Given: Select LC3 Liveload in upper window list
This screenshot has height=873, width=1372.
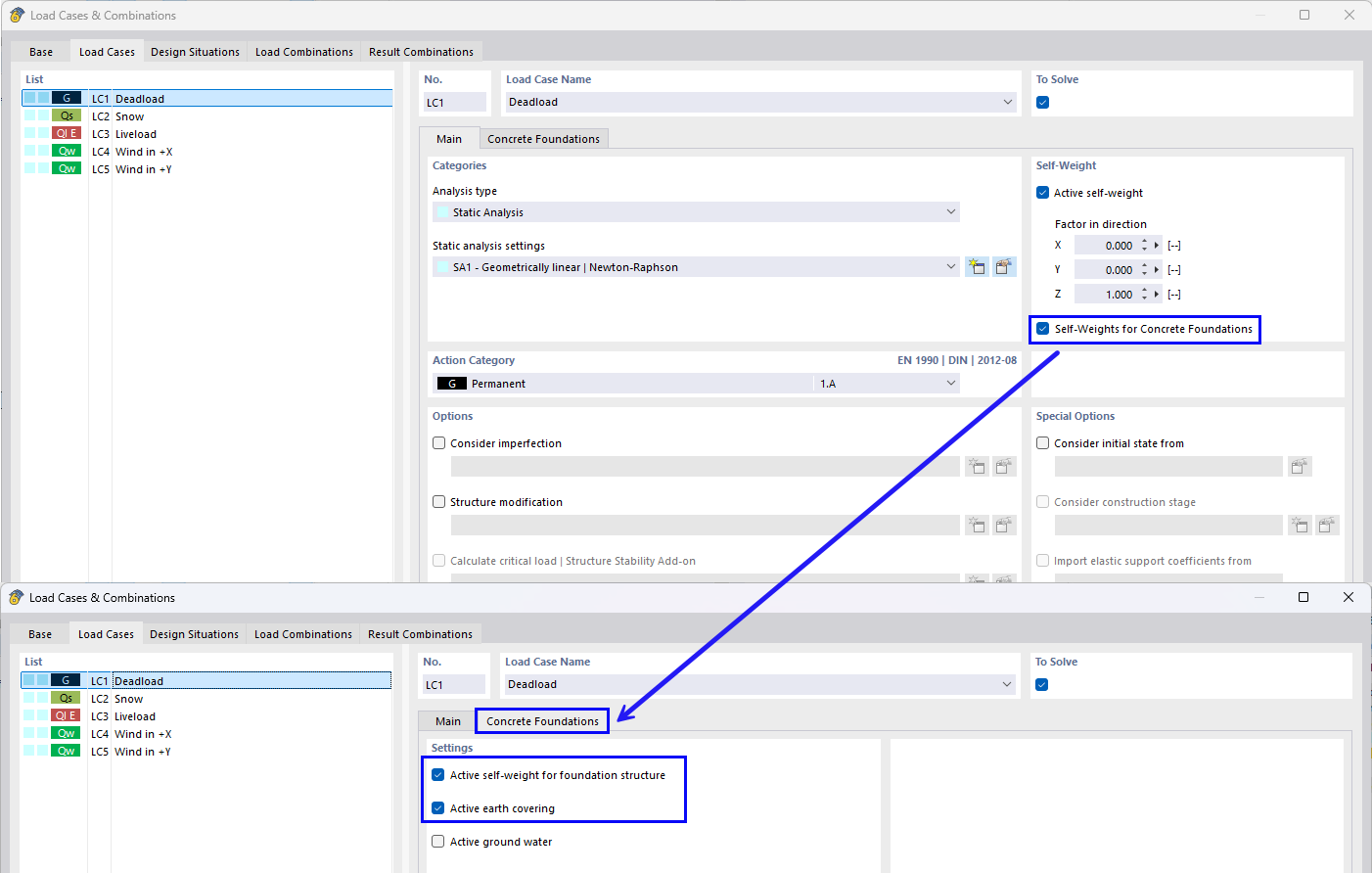Looking at the screenshot, I should pyautogui.click(x=207, y=134).
